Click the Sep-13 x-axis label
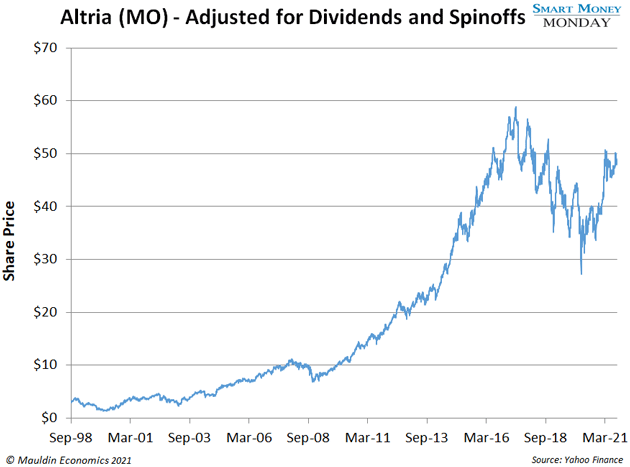This screenshot has height=467, width=630. (427, 438)
